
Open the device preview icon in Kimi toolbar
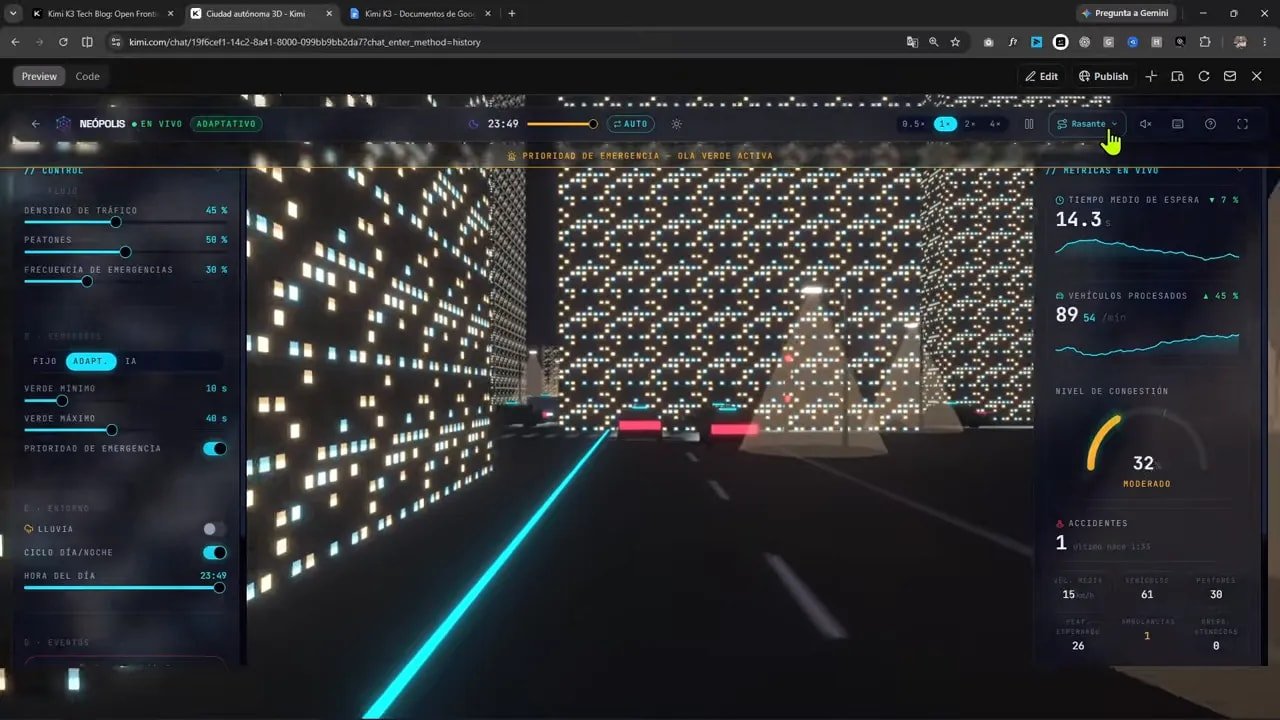tap(1177, 76)
